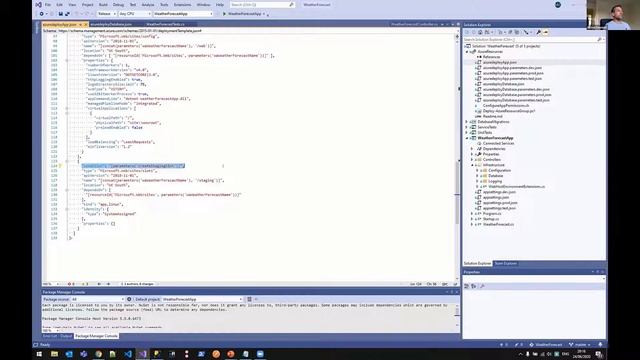
Task: Open blue Visual Studio Code taskbar icon
Action: 128,354
